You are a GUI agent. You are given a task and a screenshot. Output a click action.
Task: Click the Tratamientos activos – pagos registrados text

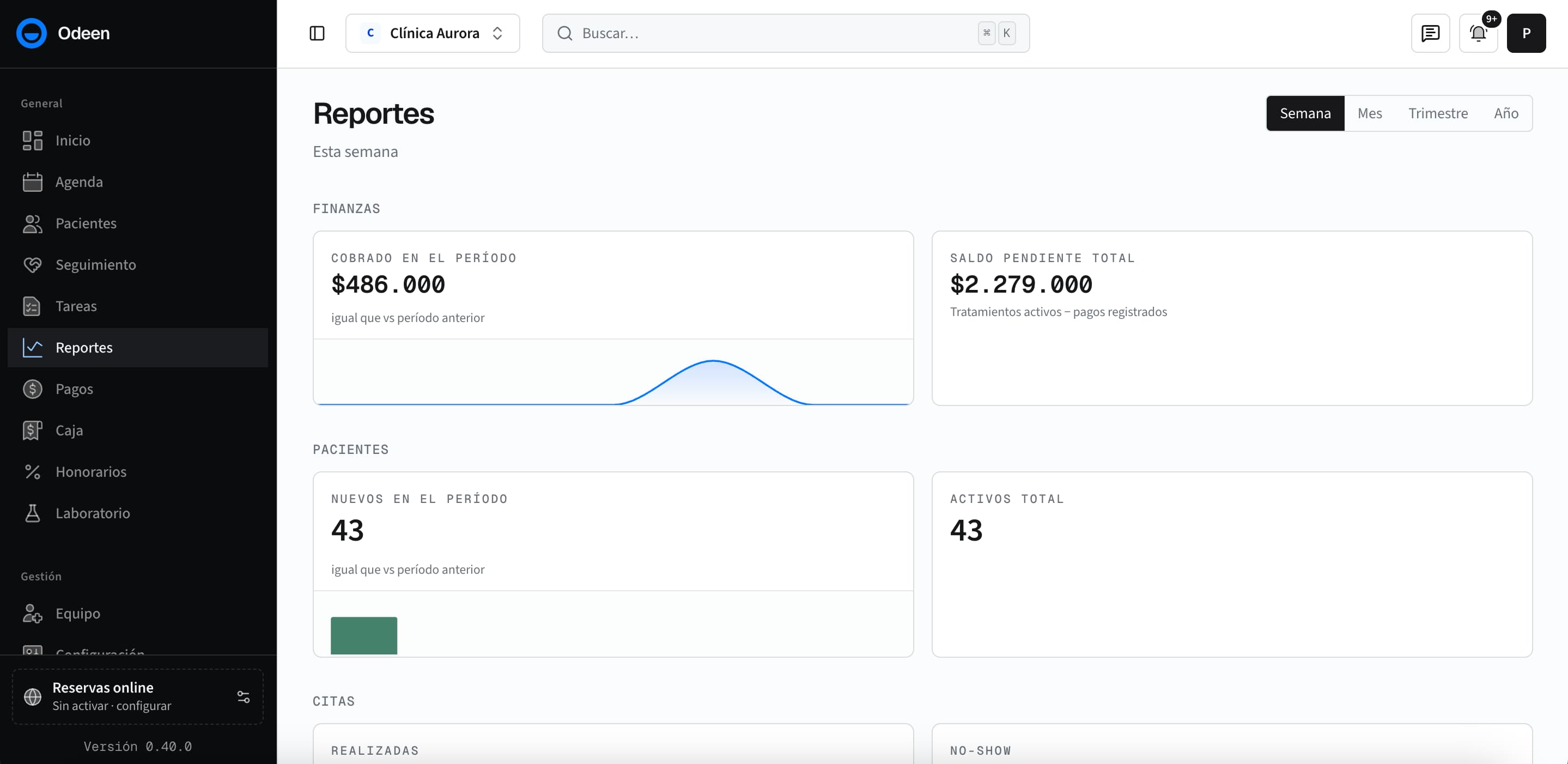(1058, 312)
